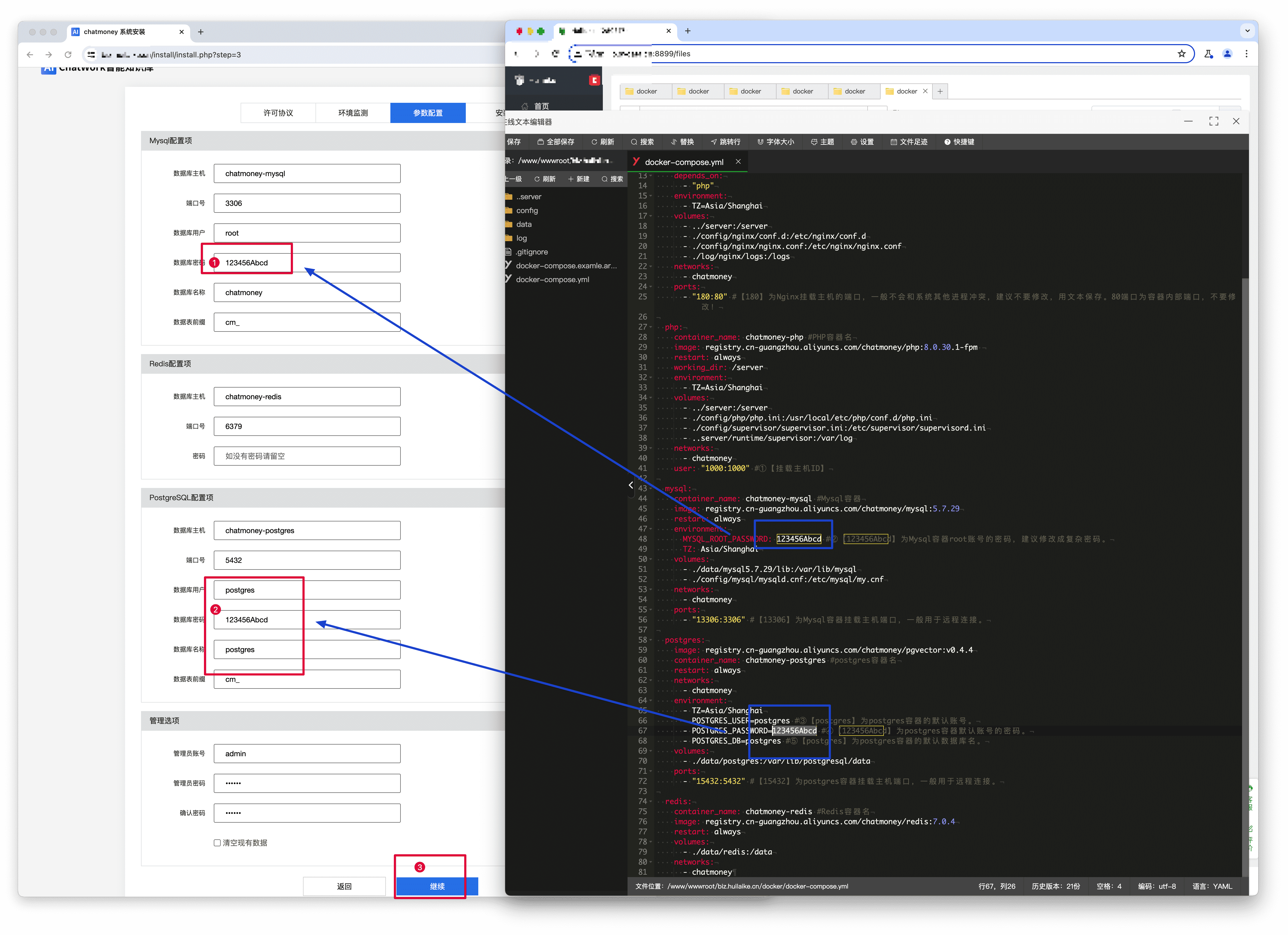Click 全部保存 in the editor toolbar
Viewport: 1288px width, 935px height.
point(556,142)
